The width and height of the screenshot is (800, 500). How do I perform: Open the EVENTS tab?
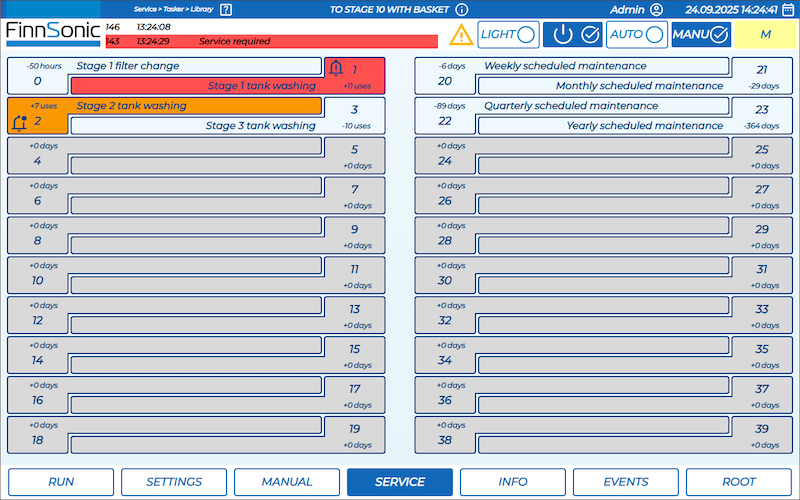(625, 482)
